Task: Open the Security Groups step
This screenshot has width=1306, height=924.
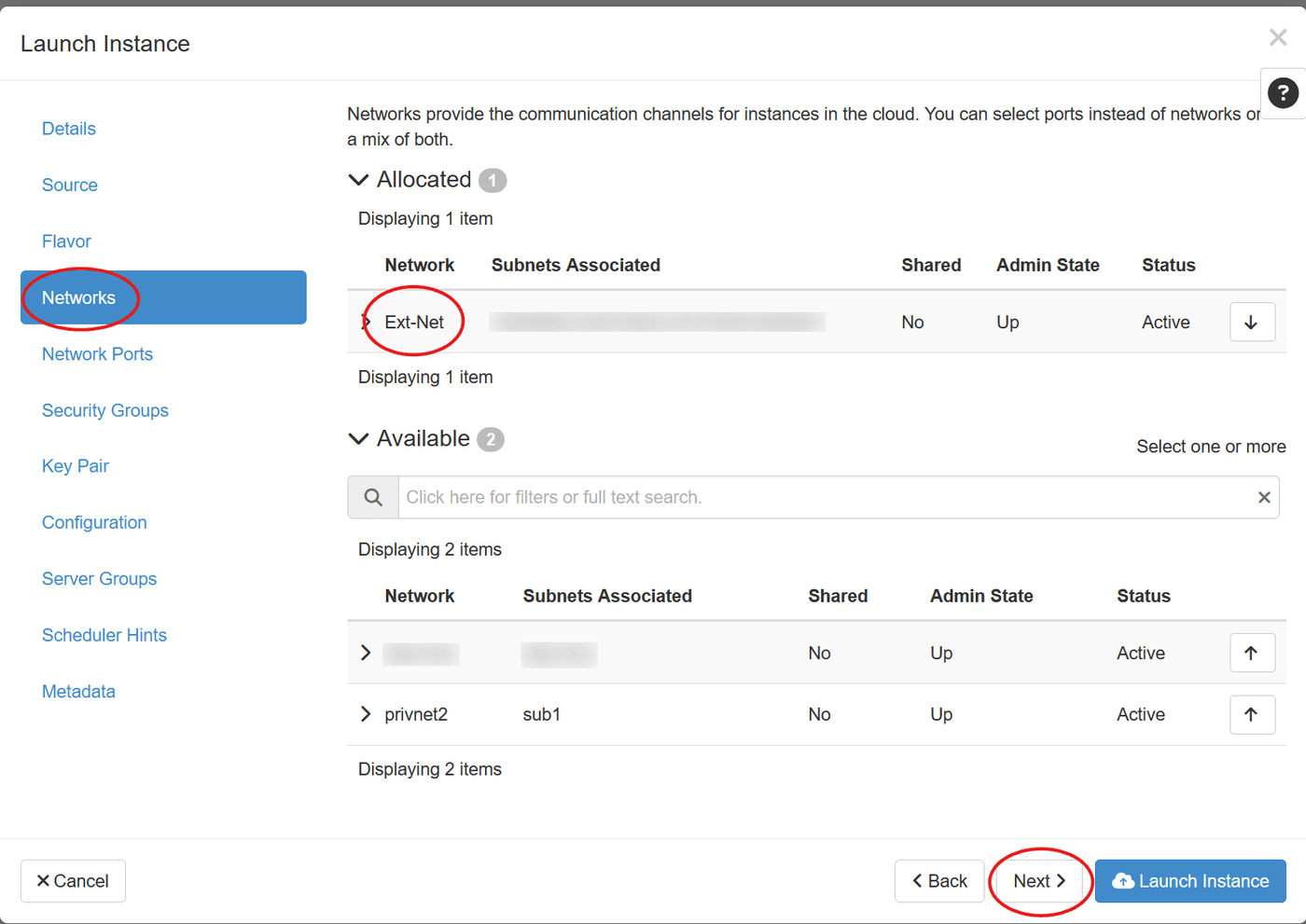Action: click(x=105, y=410)
